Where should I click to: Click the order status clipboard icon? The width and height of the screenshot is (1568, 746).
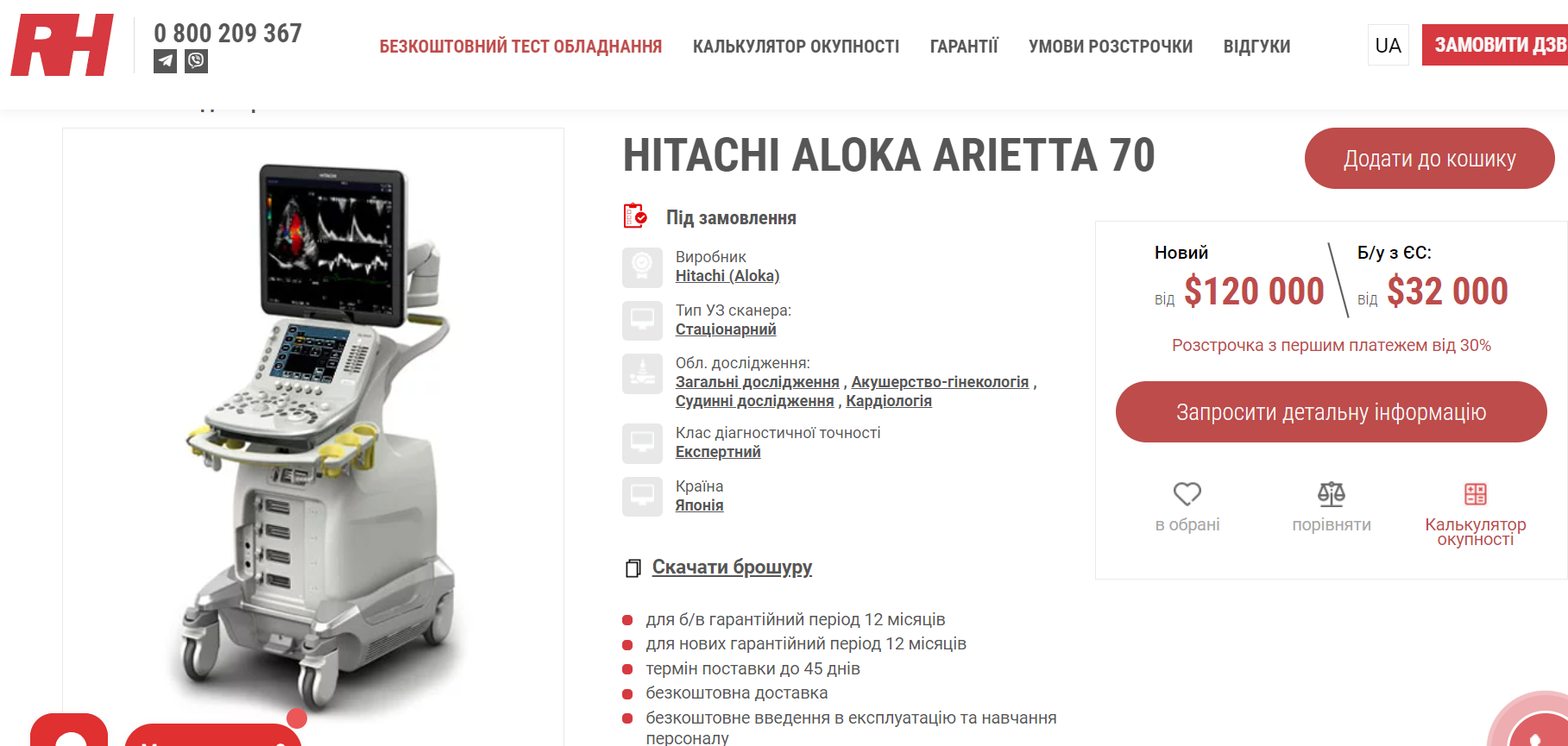(x=635, y=216)
